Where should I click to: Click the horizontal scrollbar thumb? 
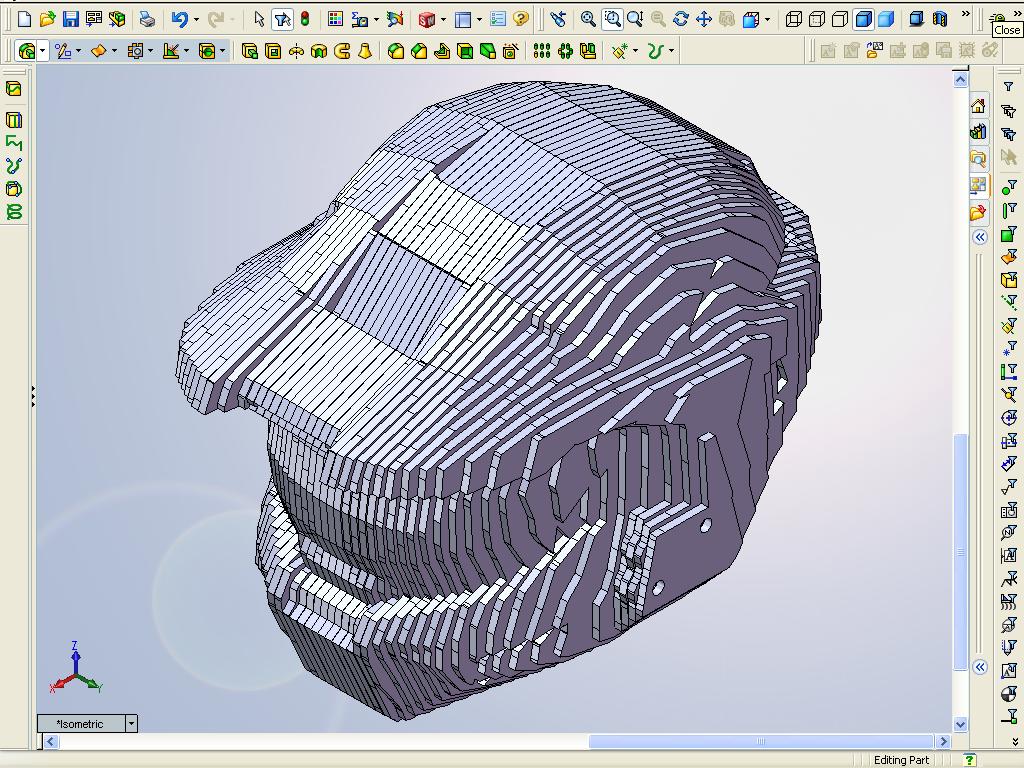[760, 741]
